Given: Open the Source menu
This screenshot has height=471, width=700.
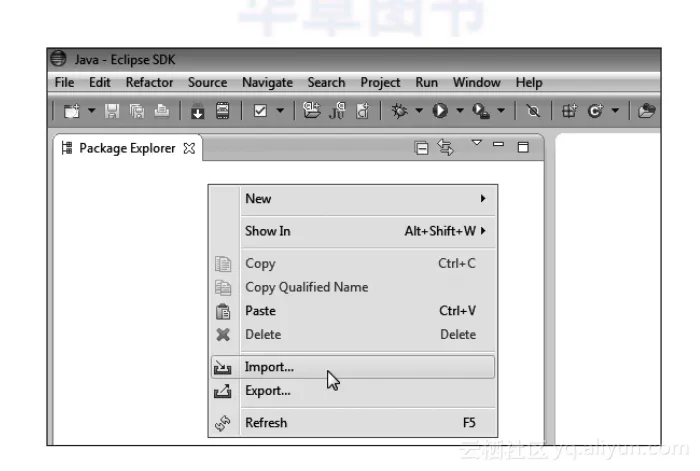Looking at the screenshot, I should tap(208, 83).
